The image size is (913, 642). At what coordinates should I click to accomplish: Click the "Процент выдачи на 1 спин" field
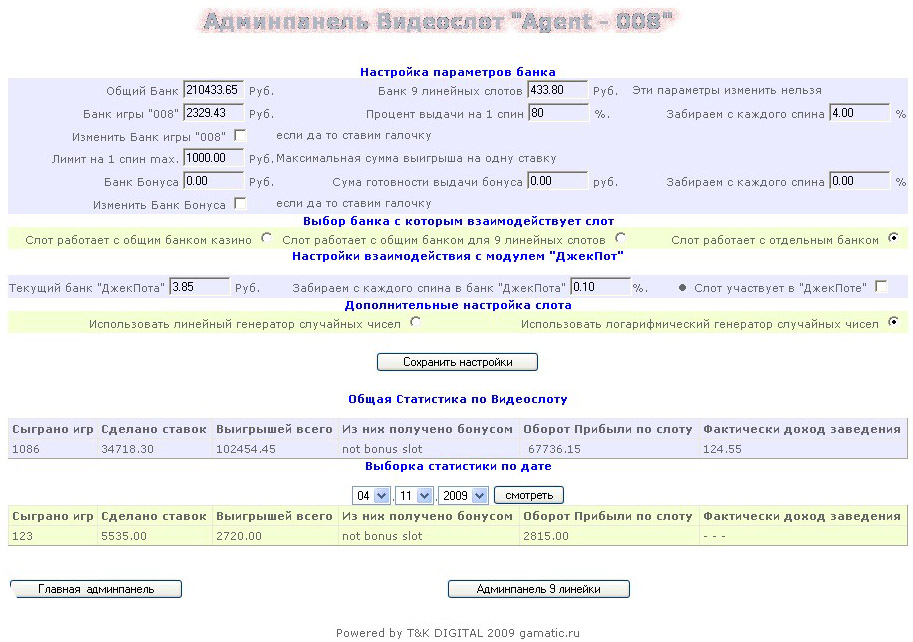tap(558, 113)
